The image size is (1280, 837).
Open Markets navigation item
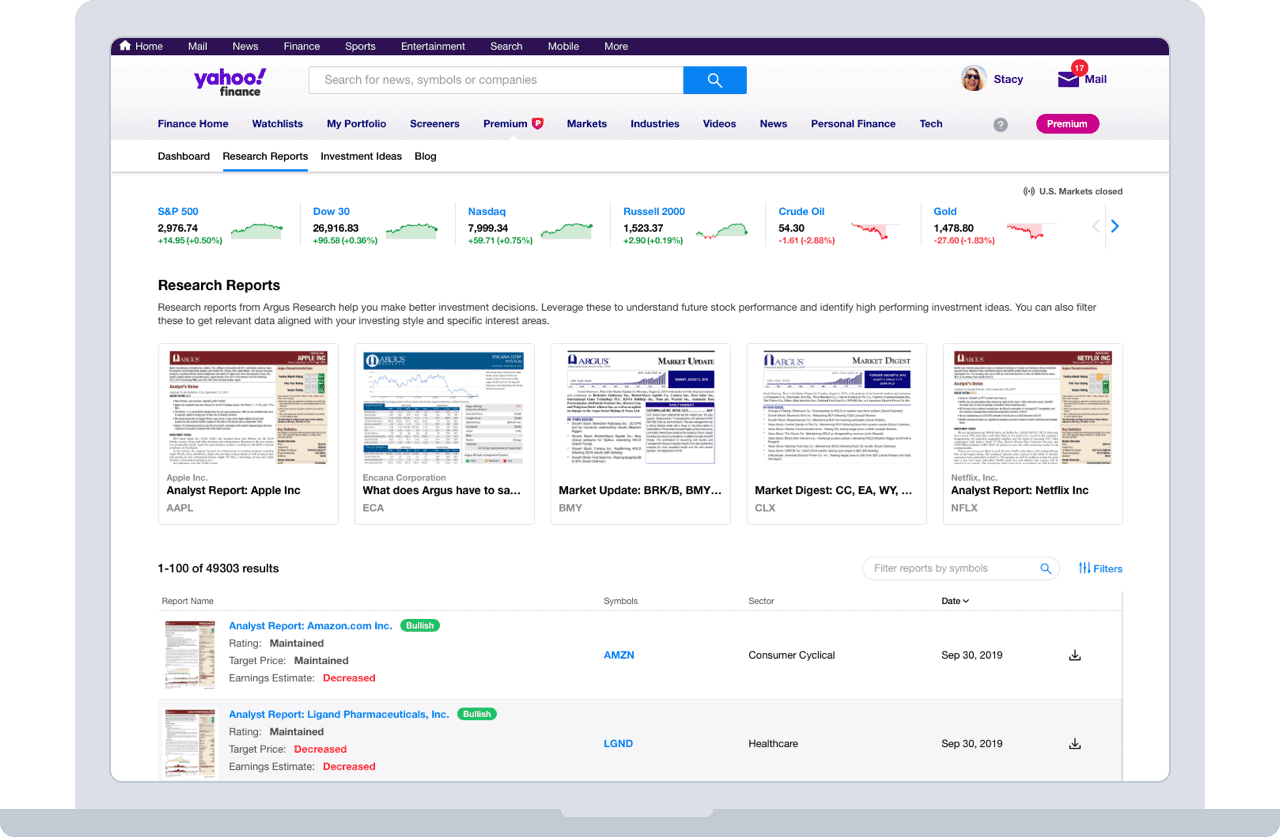tap(587, 124)
